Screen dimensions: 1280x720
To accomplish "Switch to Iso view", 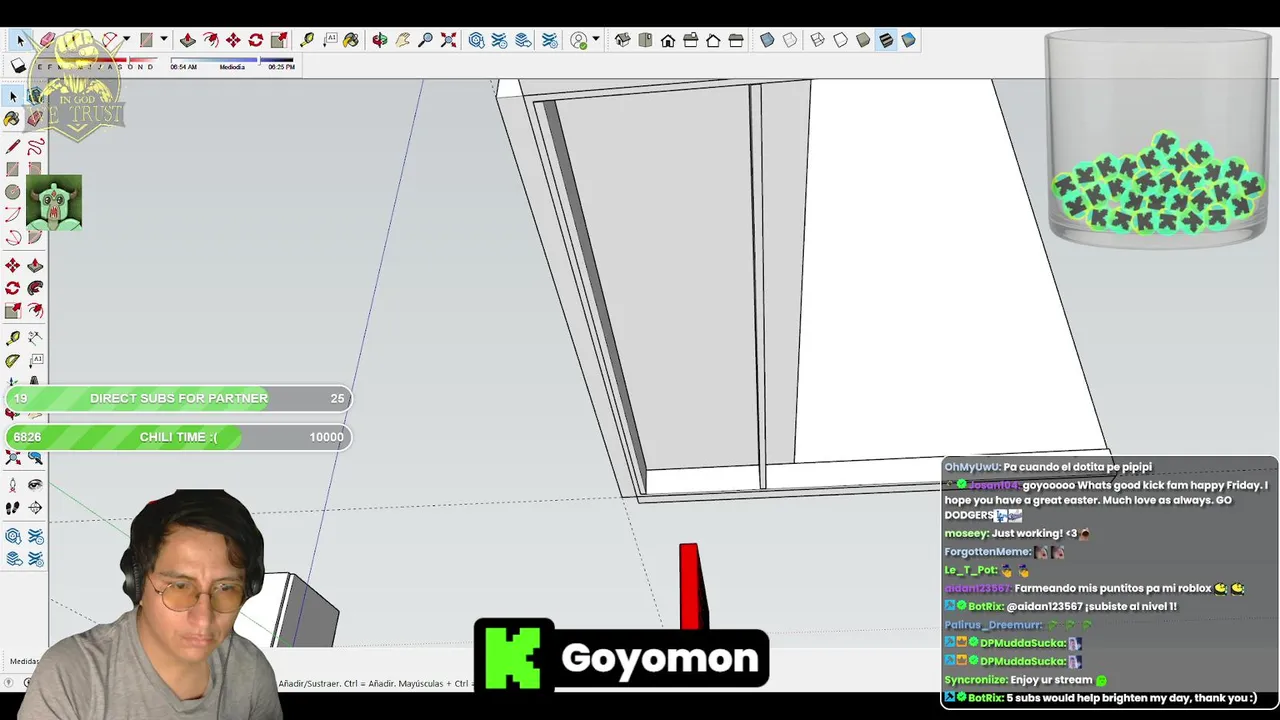I will coord(622,40).
